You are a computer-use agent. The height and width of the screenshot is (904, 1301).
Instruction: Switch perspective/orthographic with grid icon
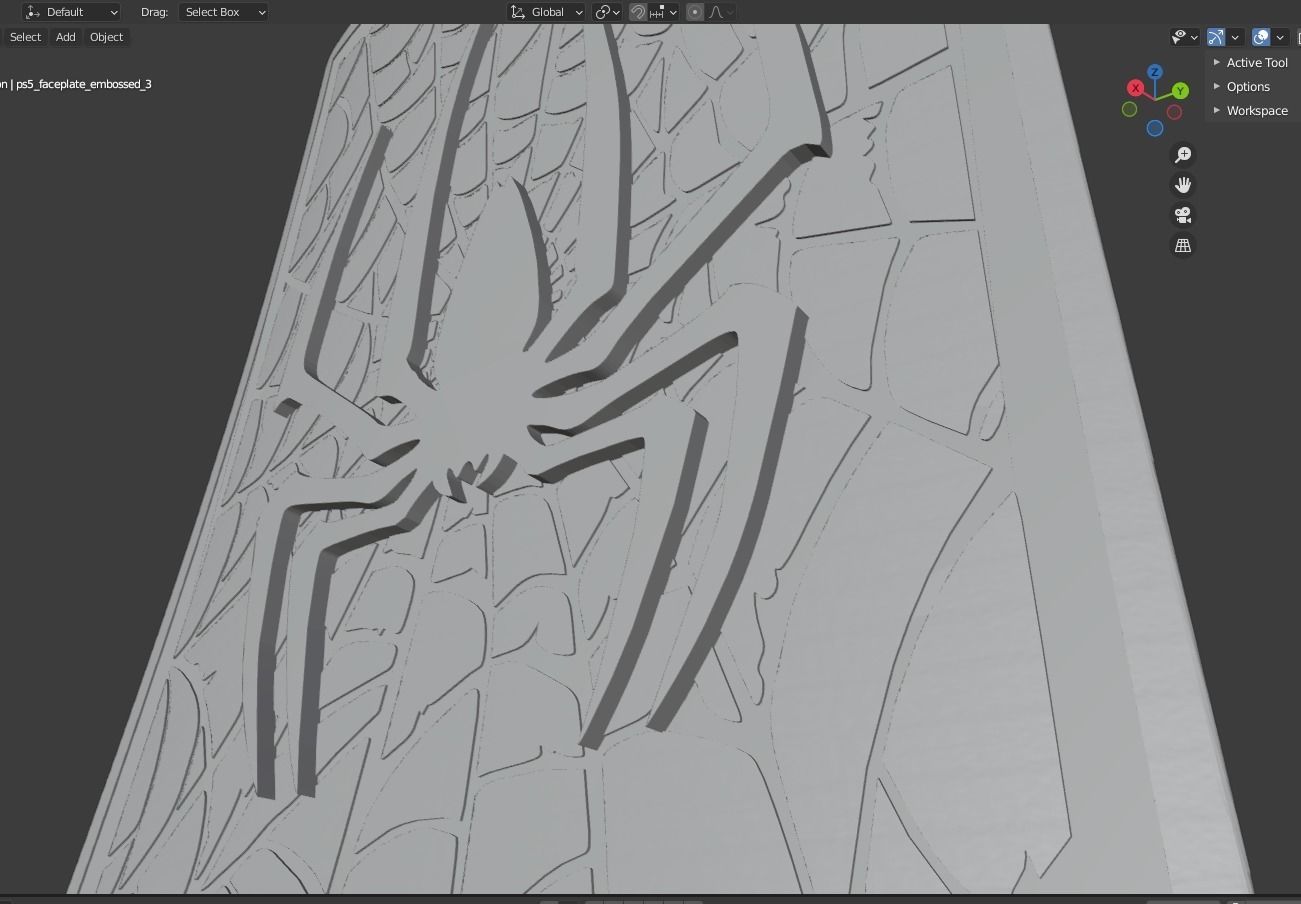pos(1183,245)
